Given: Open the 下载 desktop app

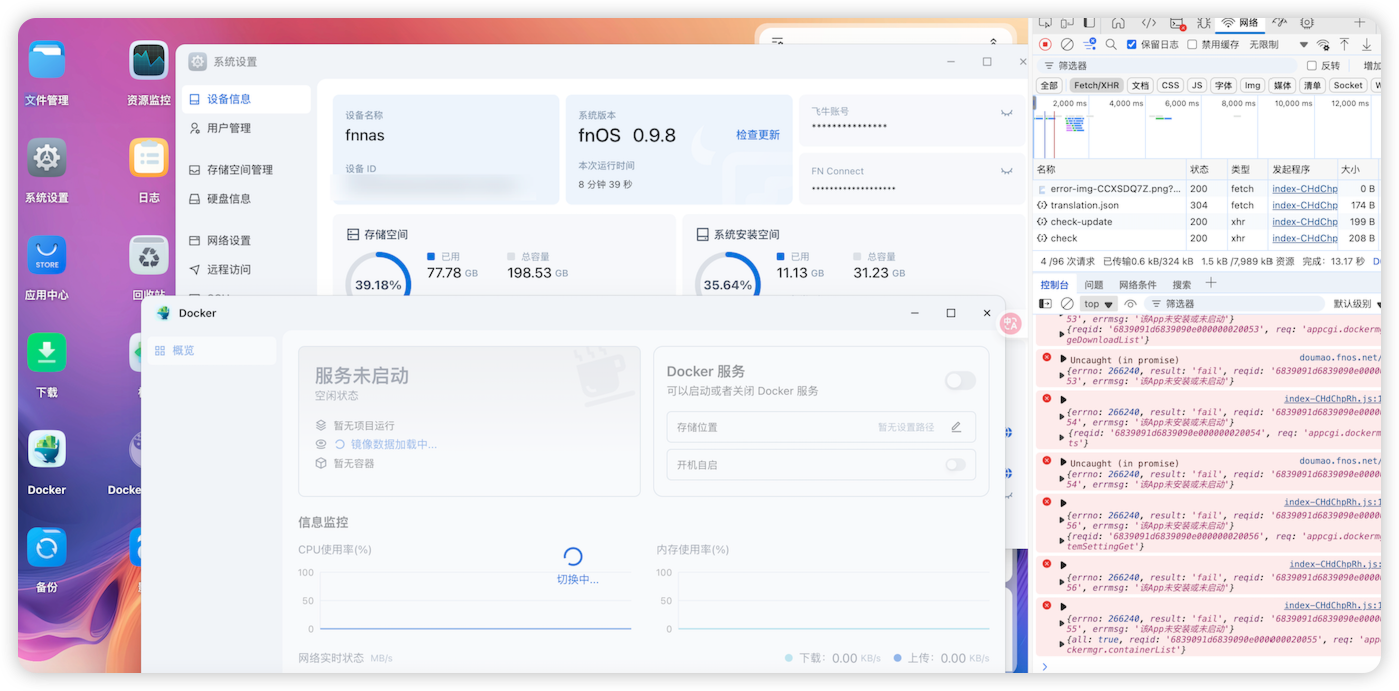Looking at the screenshot, I should (46, 353).
